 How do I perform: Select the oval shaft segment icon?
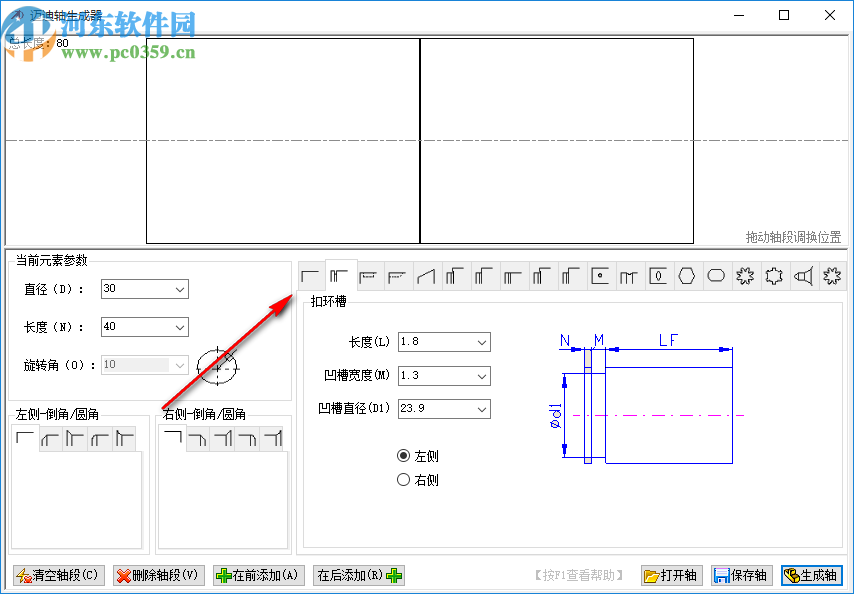coord(716,275)
